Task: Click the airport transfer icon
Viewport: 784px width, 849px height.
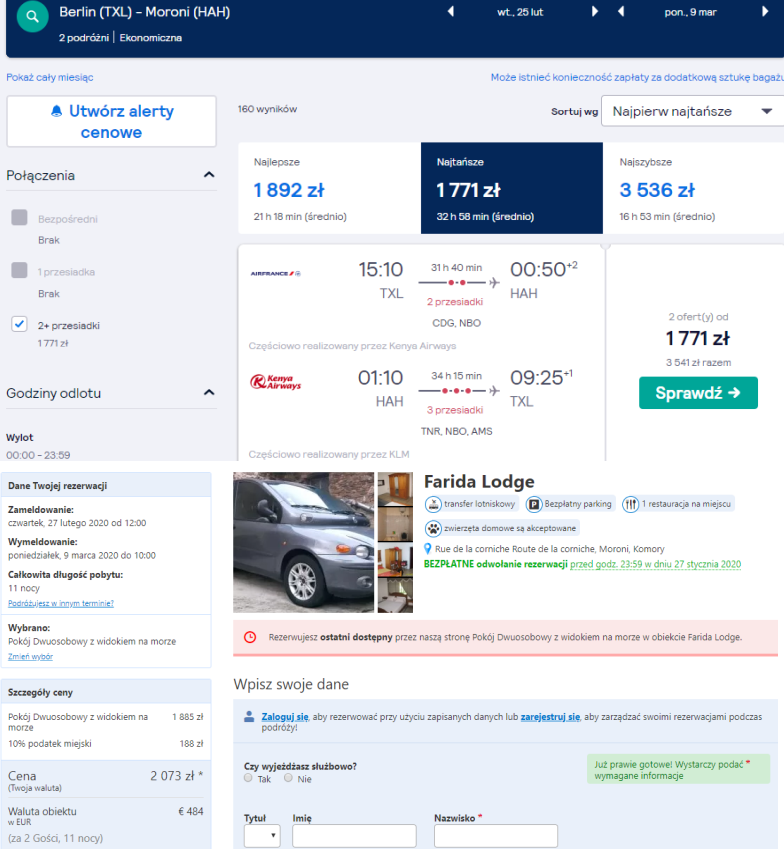Action: click(x=433, y=504)
